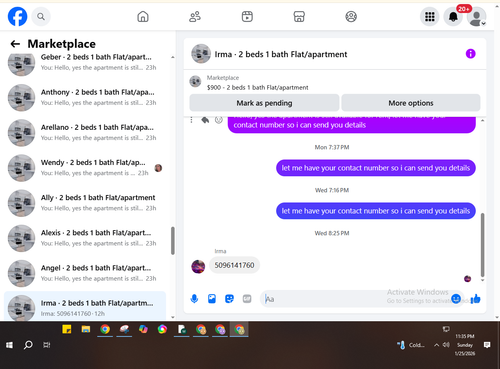
Task: Open Task View on the taskbar
Action: click(x=47, y=345)
